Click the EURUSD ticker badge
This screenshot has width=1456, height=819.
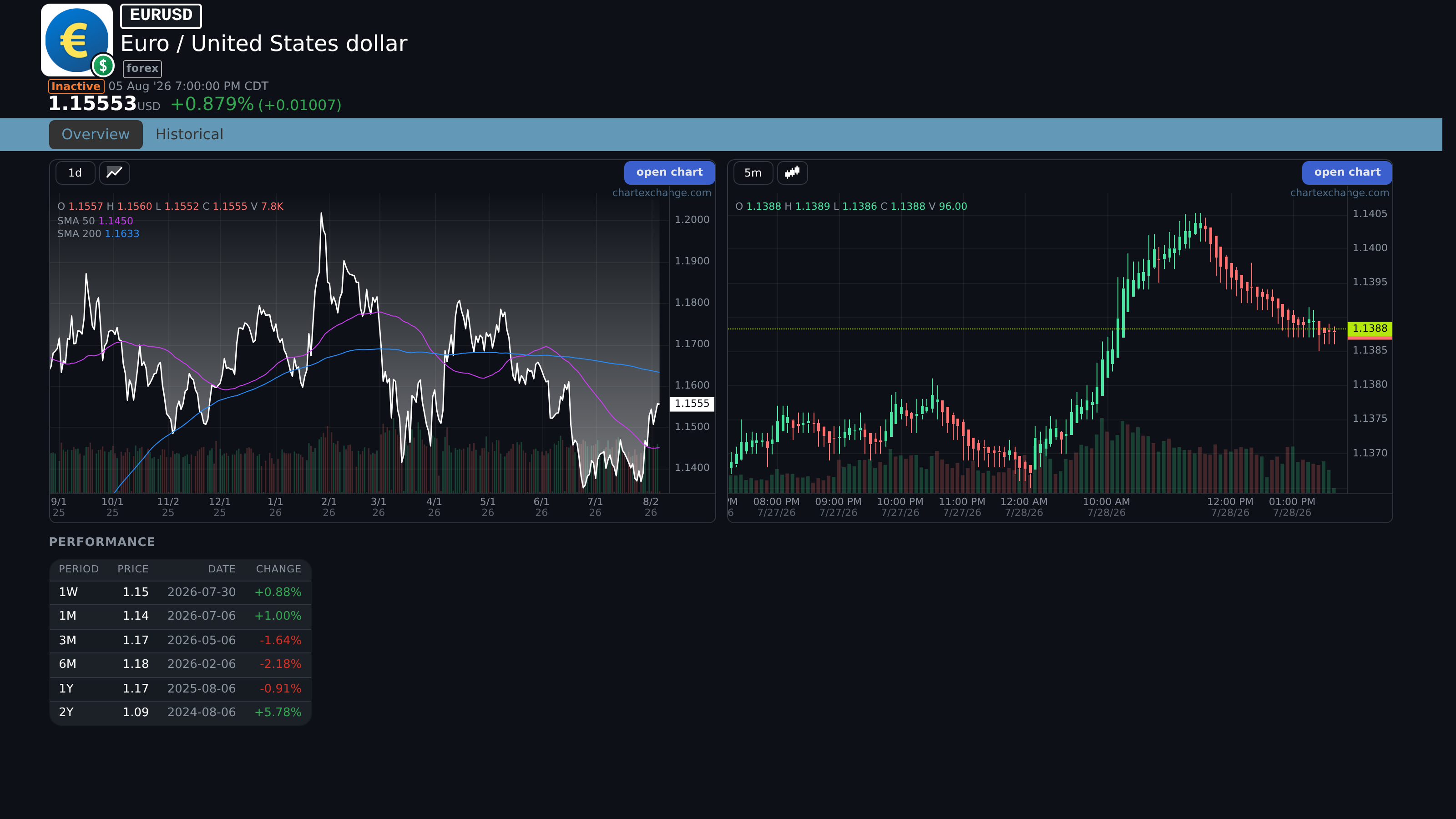pyautogui.click(x=161, y=15)
